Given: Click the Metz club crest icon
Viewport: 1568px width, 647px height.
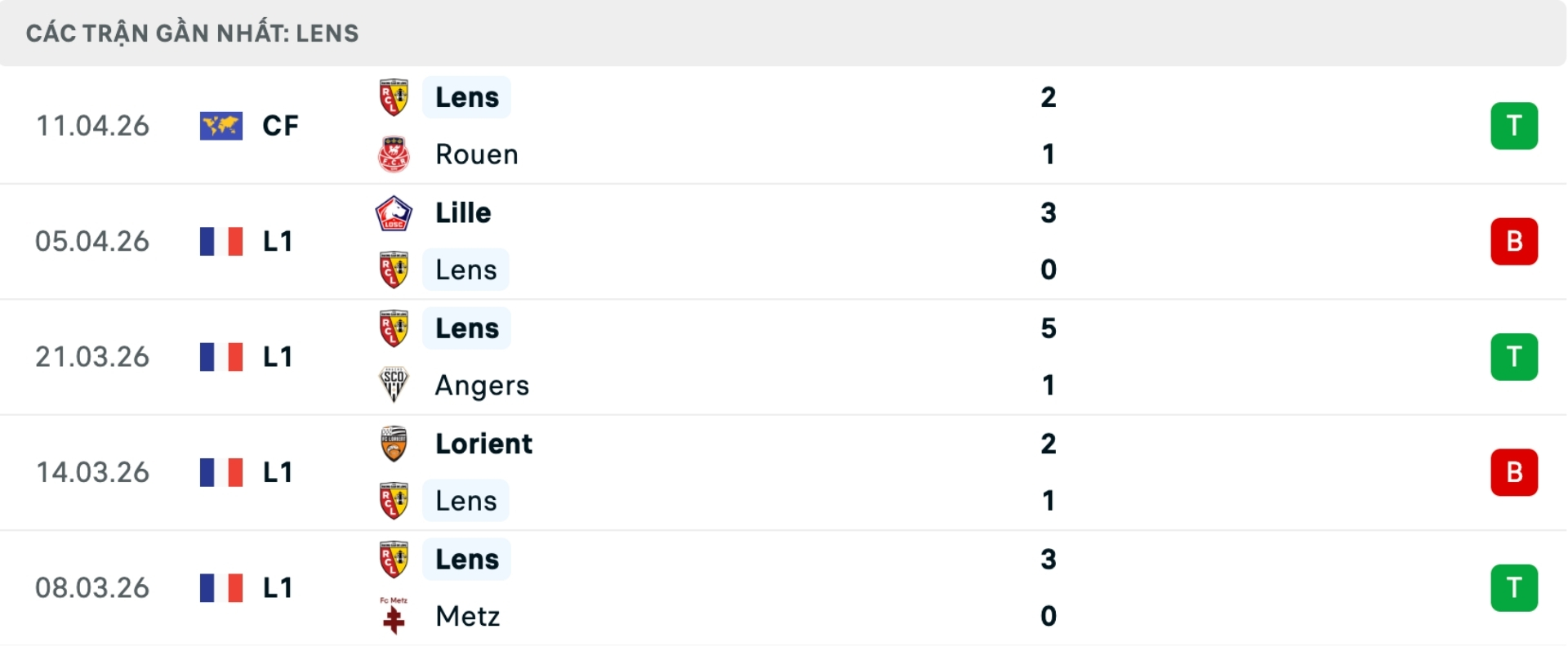Looking at the screenshot, I should 394,616.
